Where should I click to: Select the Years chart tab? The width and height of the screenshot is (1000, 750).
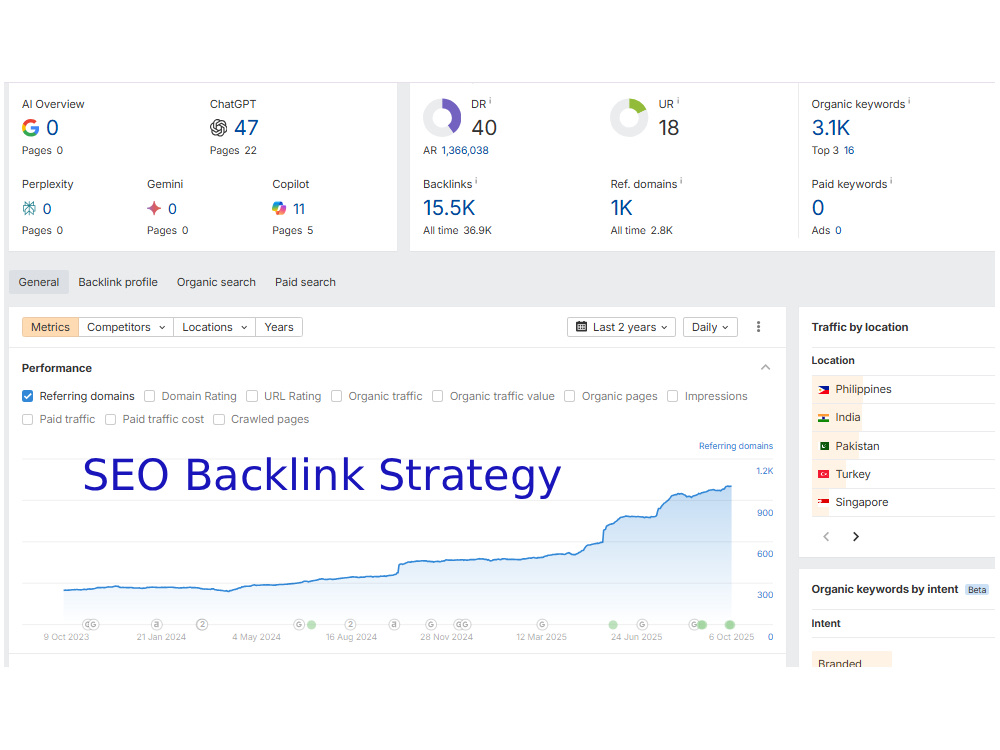click(x=279, y=327)
